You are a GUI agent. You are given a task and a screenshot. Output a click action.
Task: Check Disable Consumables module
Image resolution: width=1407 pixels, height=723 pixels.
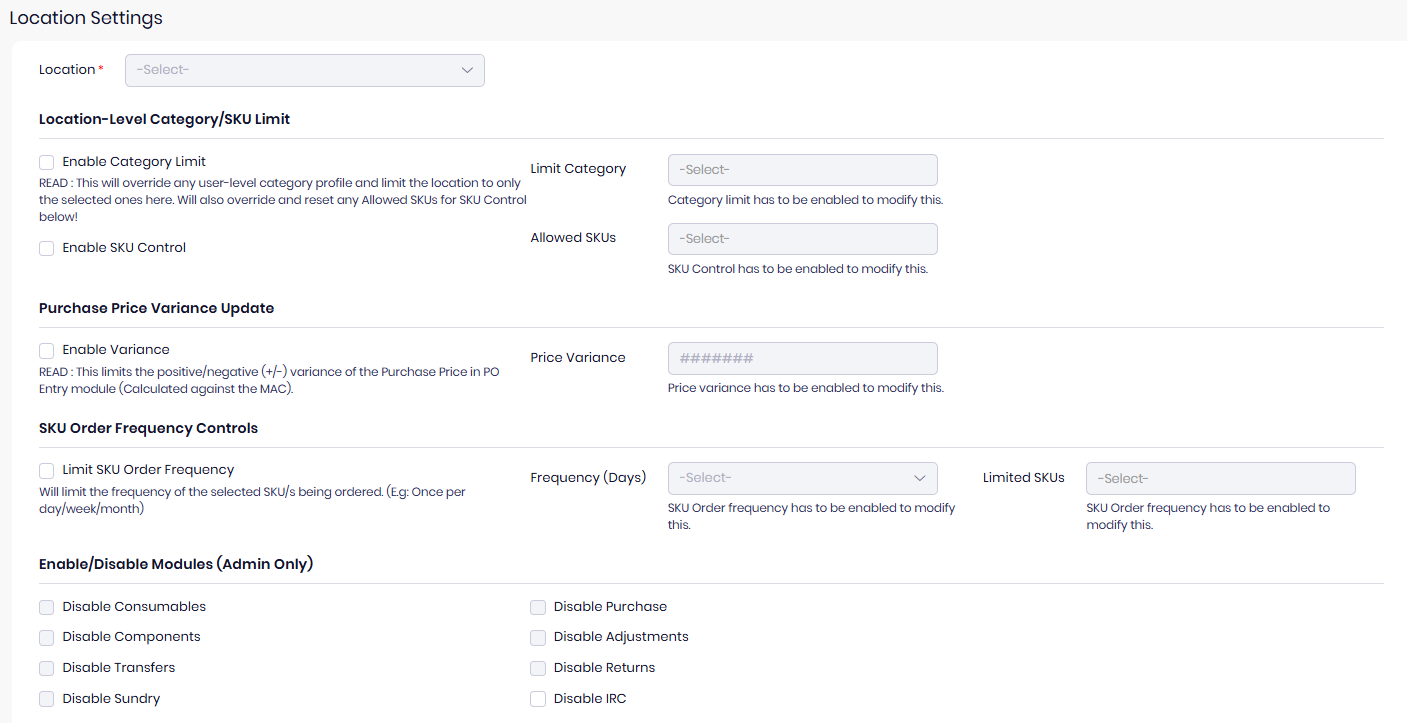click(47, 607)
